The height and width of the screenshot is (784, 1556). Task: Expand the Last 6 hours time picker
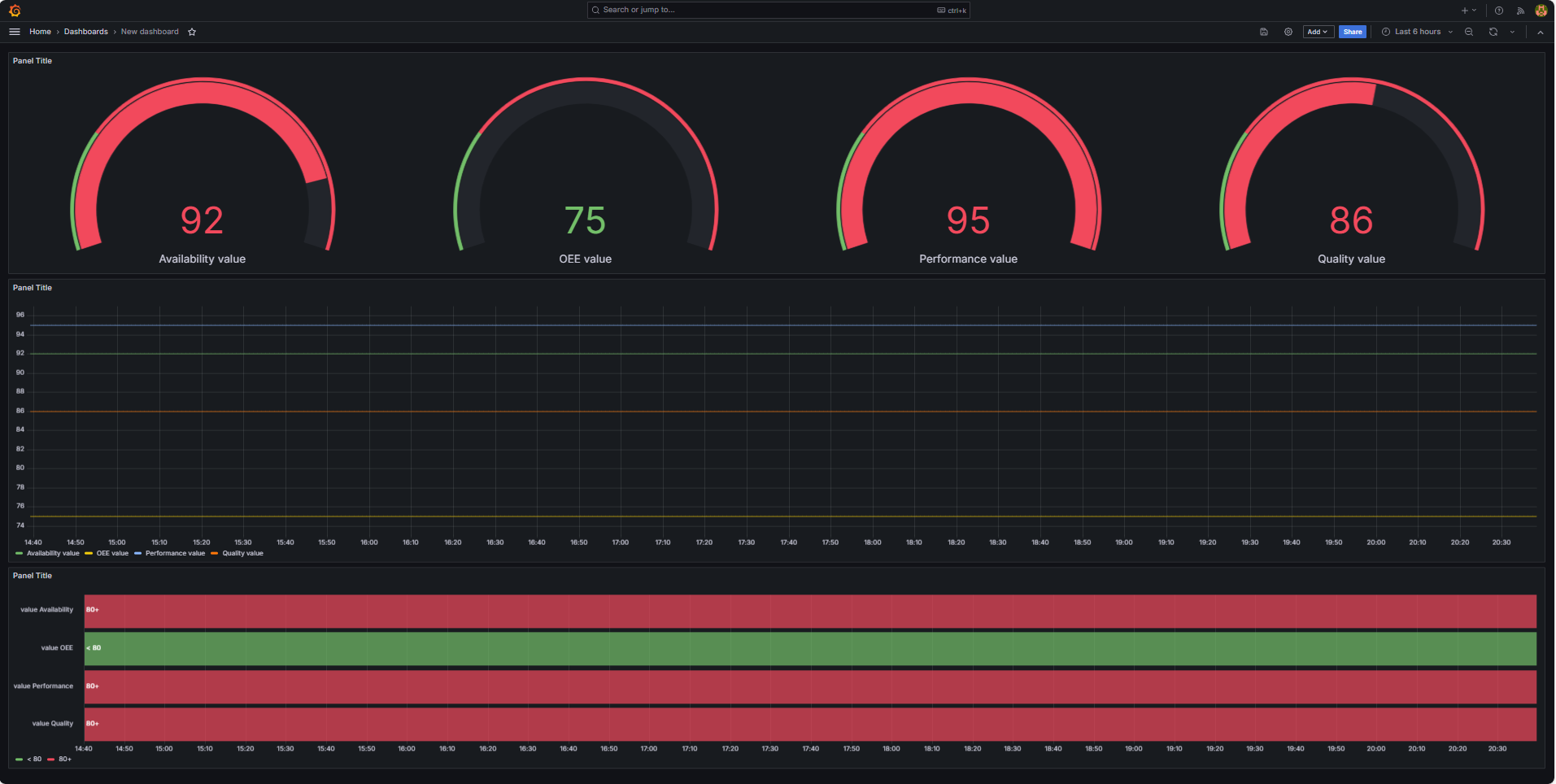pyautogui.click(x=1417, y=32)
